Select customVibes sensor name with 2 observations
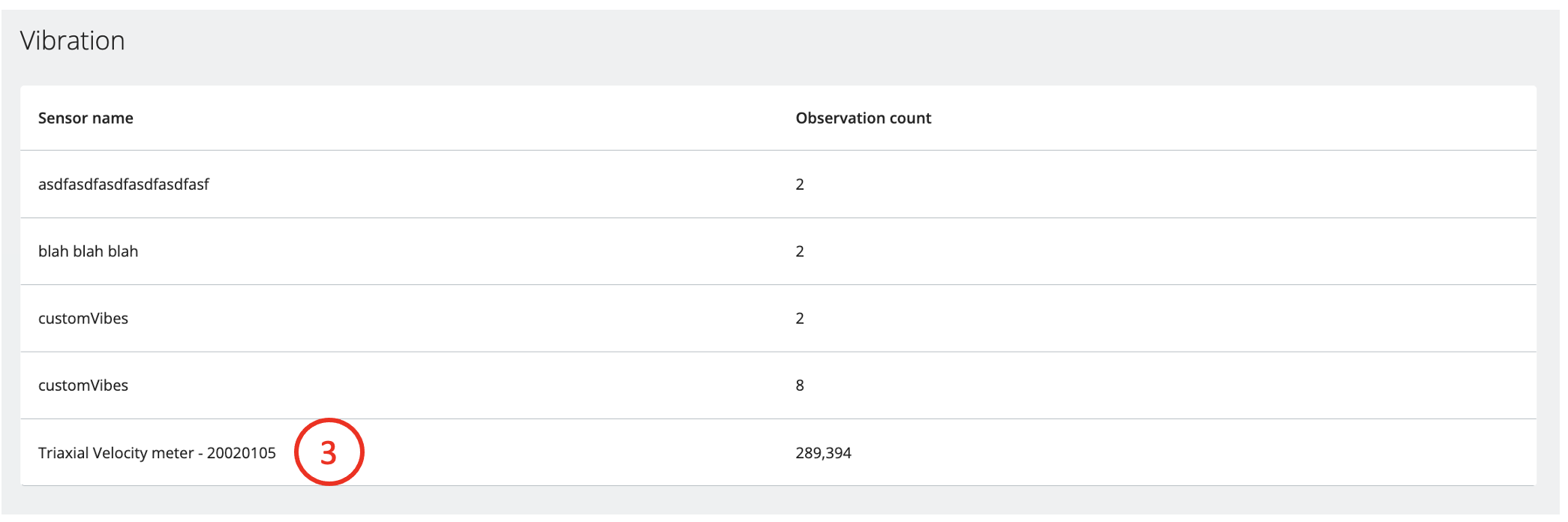 [83, 319]
